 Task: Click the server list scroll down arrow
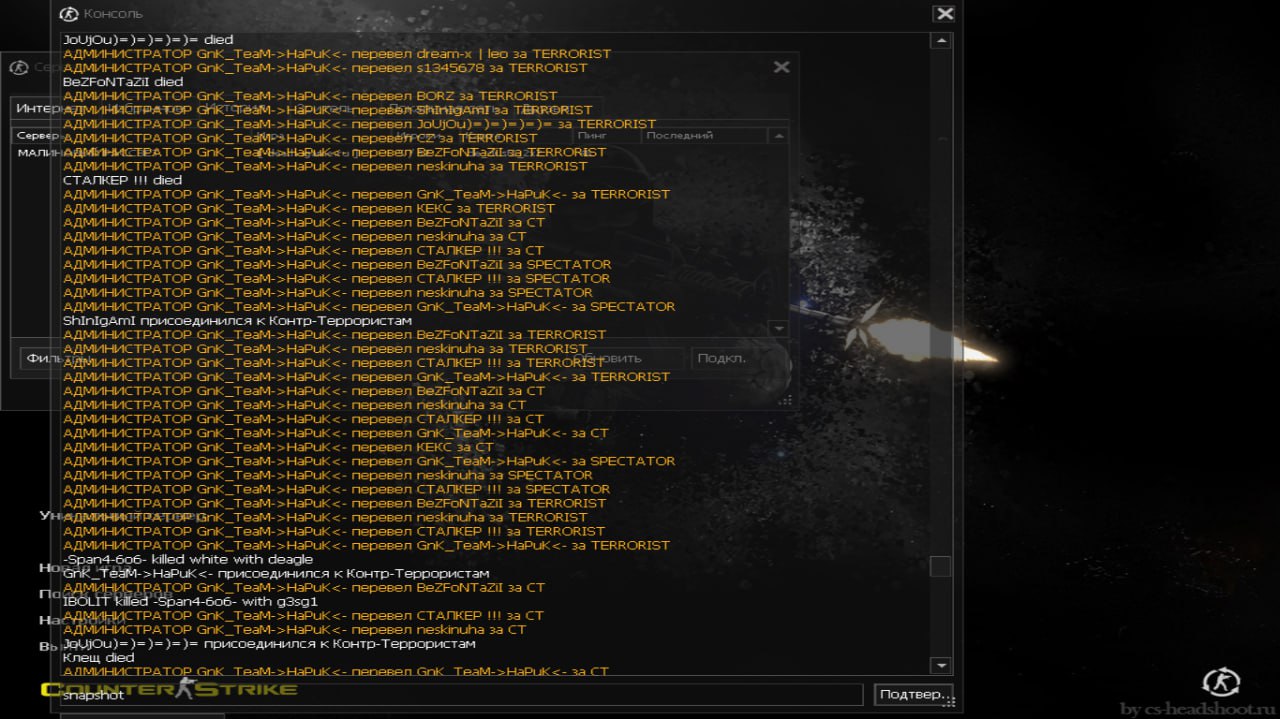[778, 328]
